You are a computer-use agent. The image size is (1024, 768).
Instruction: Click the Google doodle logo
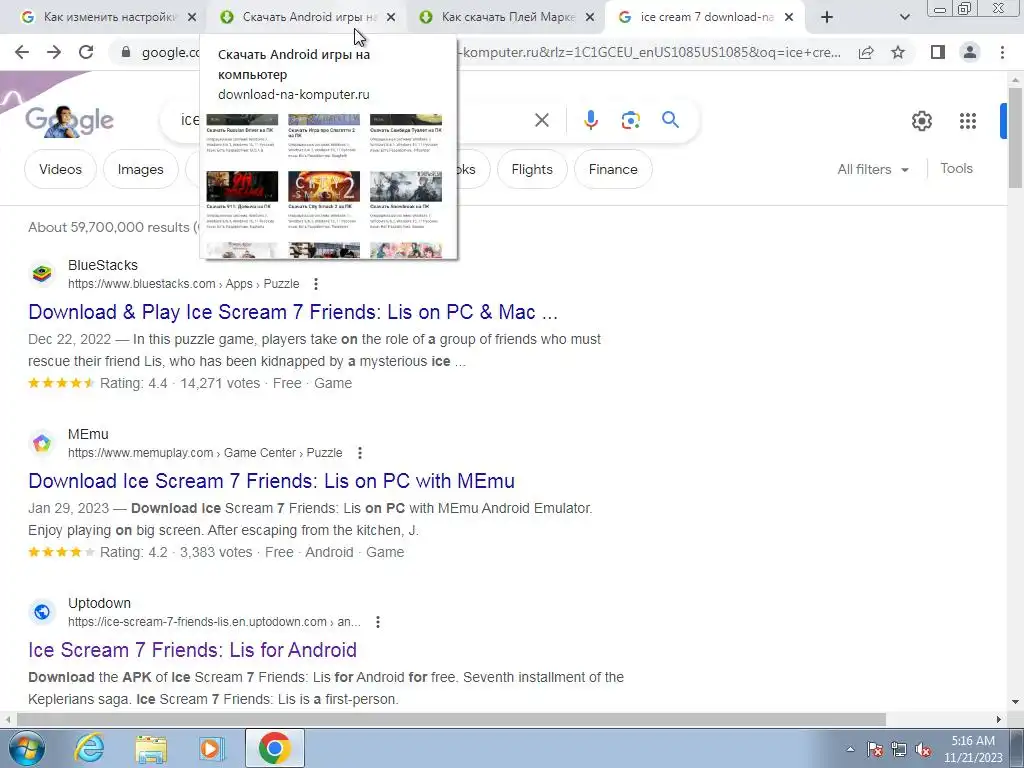point(69,121)
